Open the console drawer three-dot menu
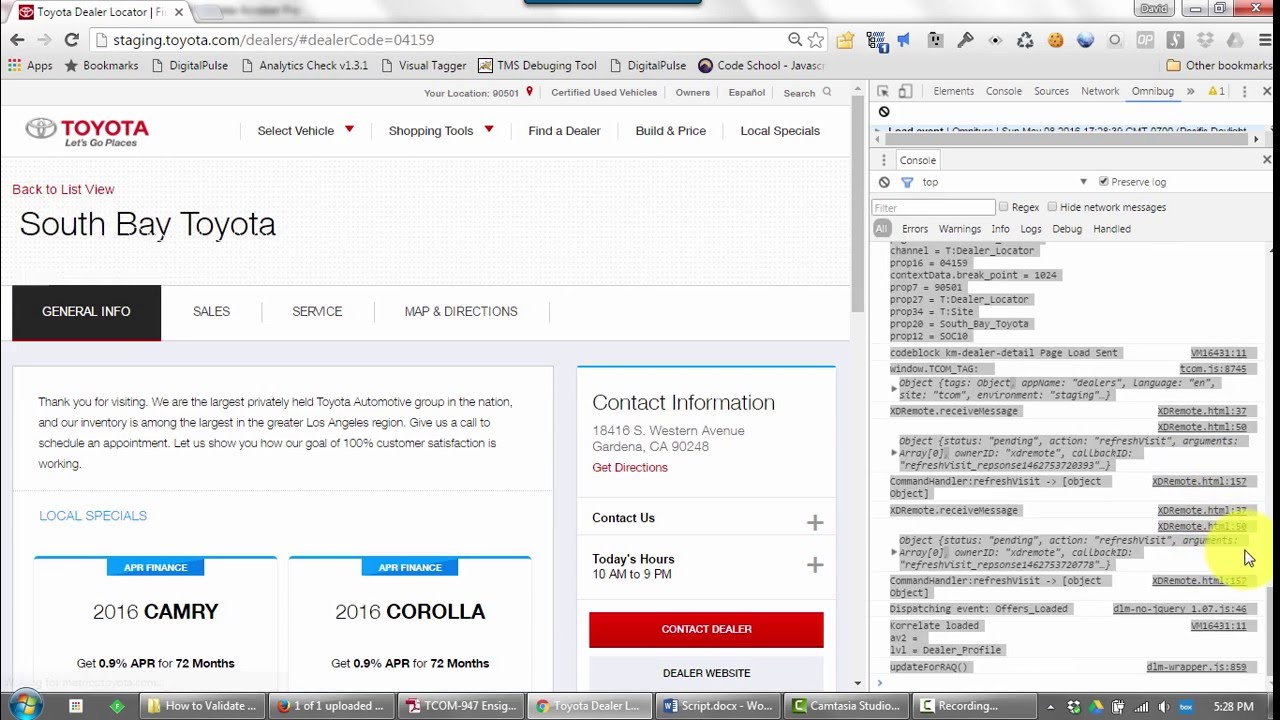Image resolution: width=1280 pixels, height=720 pixels. pyautogui.click(x=883, y=160)
